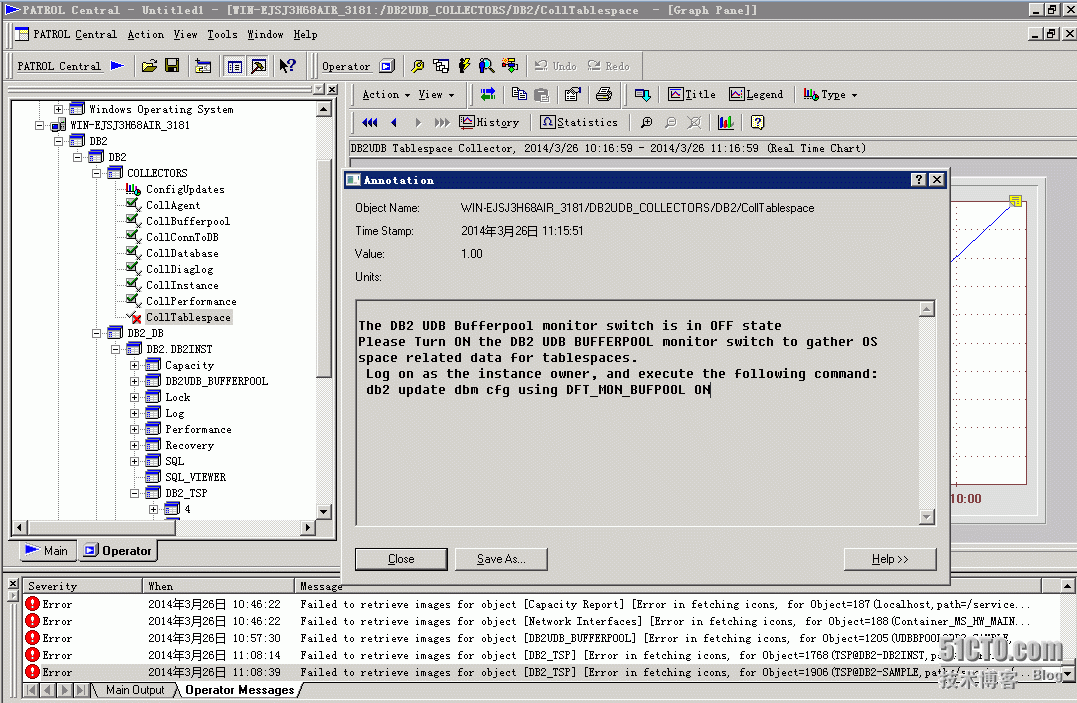Click the Save As... button
Screen dimensions: 1077x703
pyautogui.click(x=501, y=559)
